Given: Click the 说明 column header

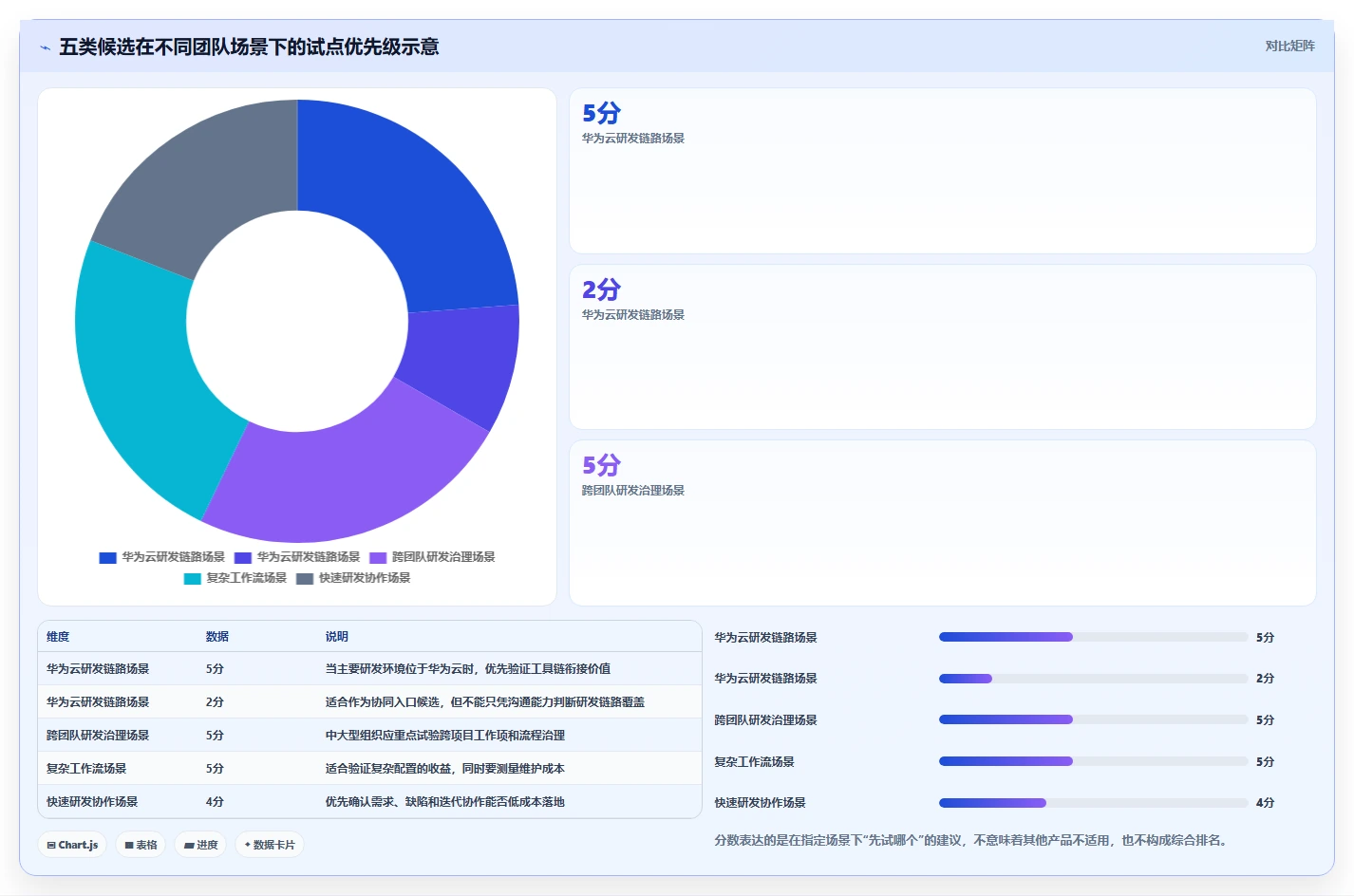Looking at the screenshot, I should point(337,637).
